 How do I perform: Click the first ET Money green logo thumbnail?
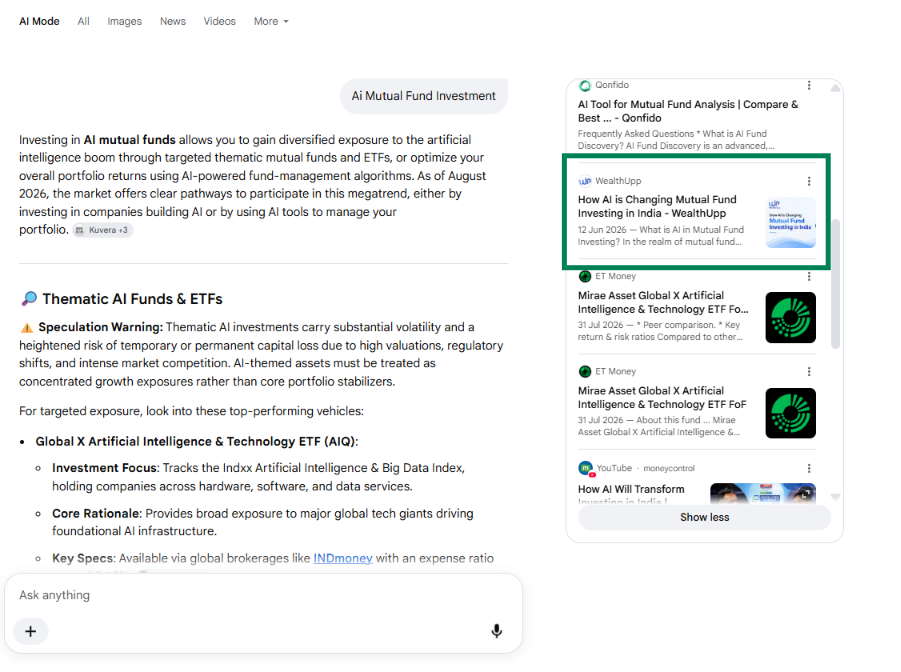pos(791,317)
